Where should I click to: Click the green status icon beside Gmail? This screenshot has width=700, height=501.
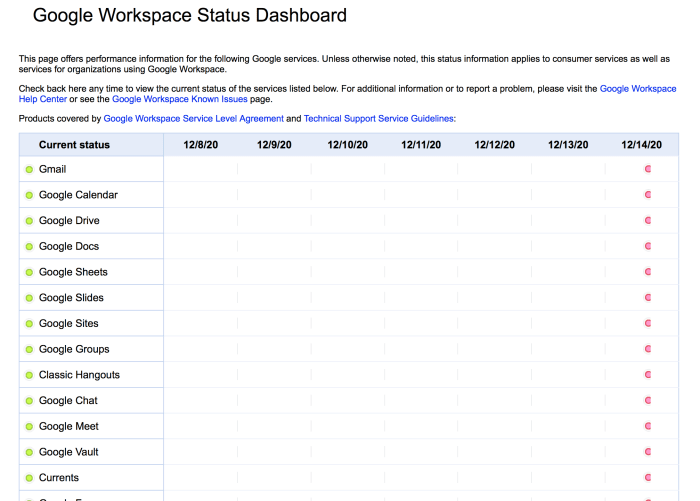[x=29, y=170]
